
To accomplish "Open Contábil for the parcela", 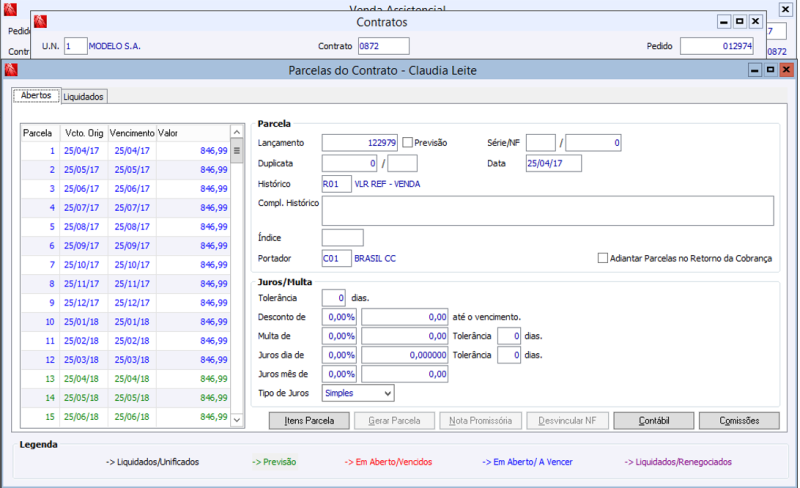I will (x=653, y=421).
